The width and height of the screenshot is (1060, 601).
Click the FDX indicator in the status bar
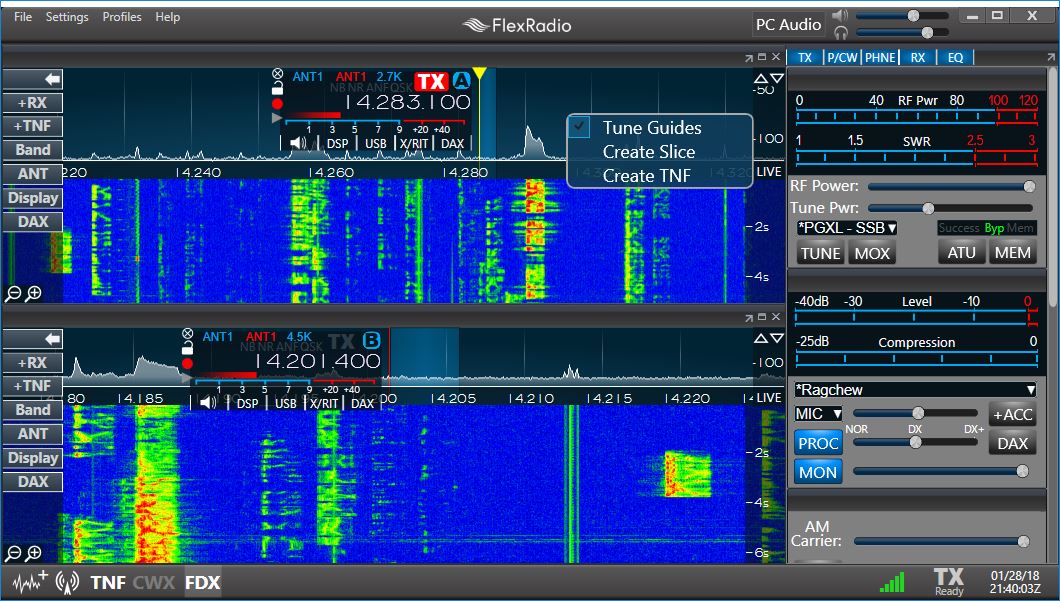pos(203,582)
